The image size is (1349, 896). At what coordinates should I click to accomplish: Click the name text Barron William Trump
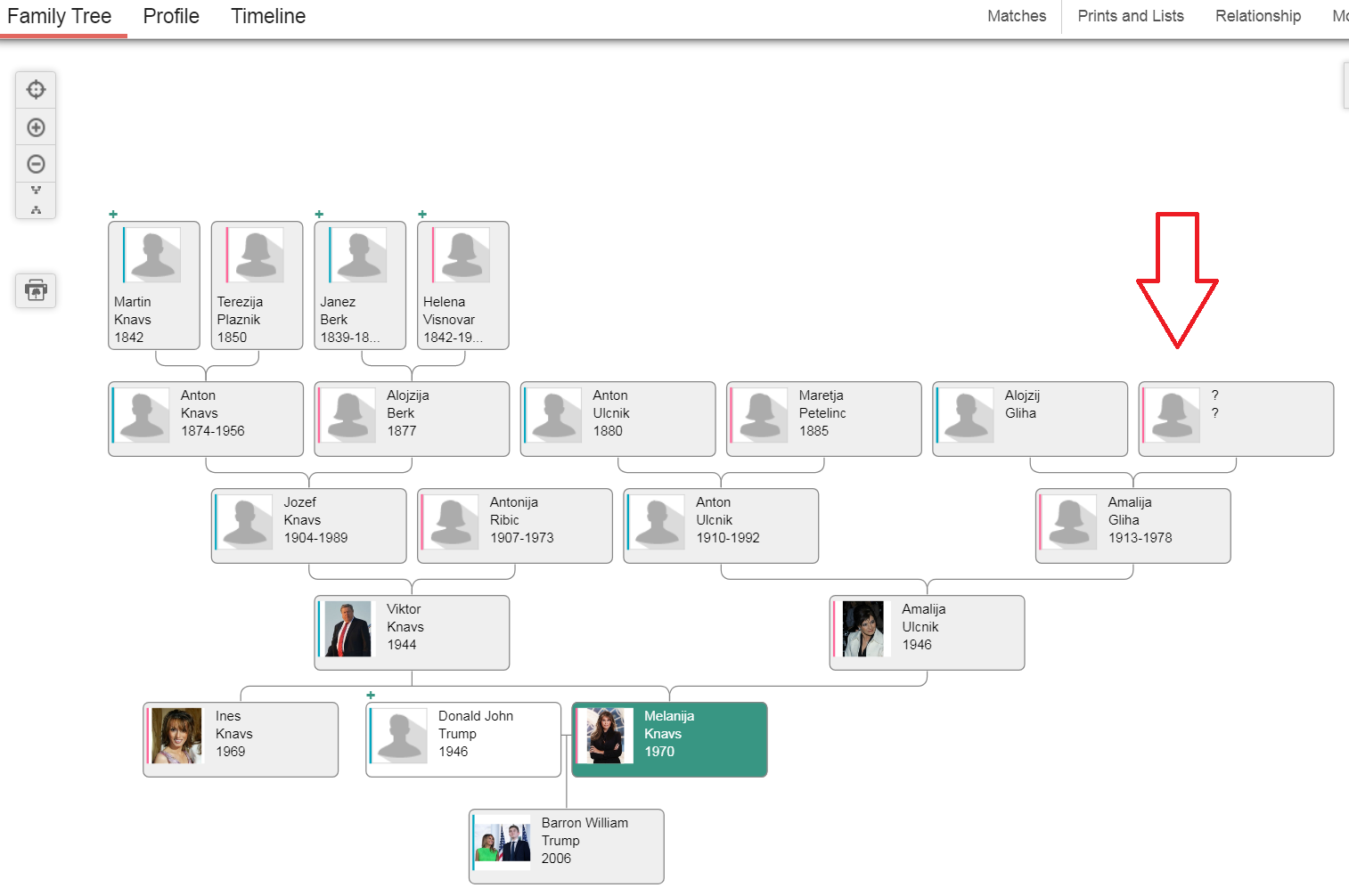click(x=585, y=832)
